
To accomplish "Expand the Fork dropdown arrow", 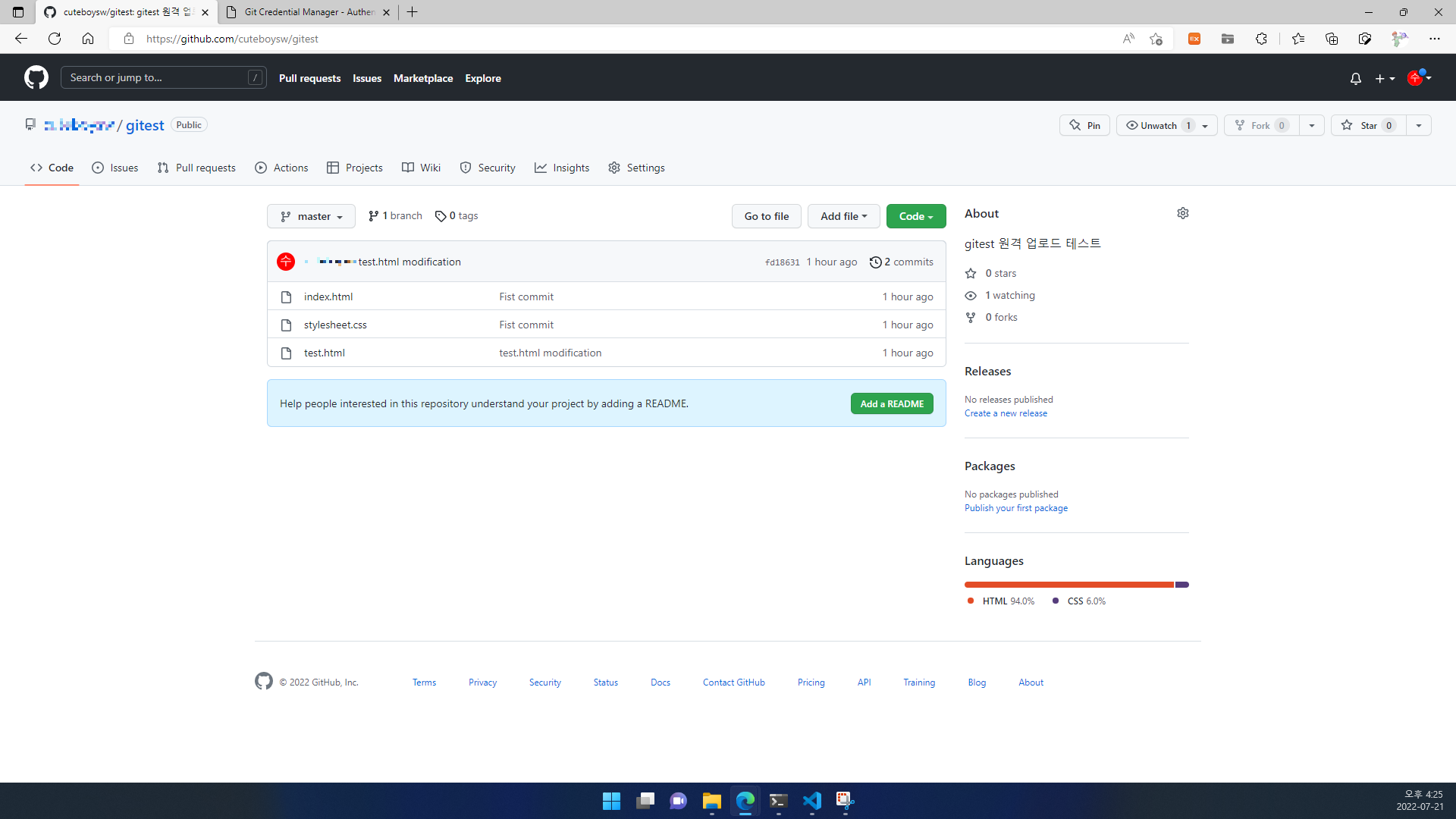I will coord(1312,125).
